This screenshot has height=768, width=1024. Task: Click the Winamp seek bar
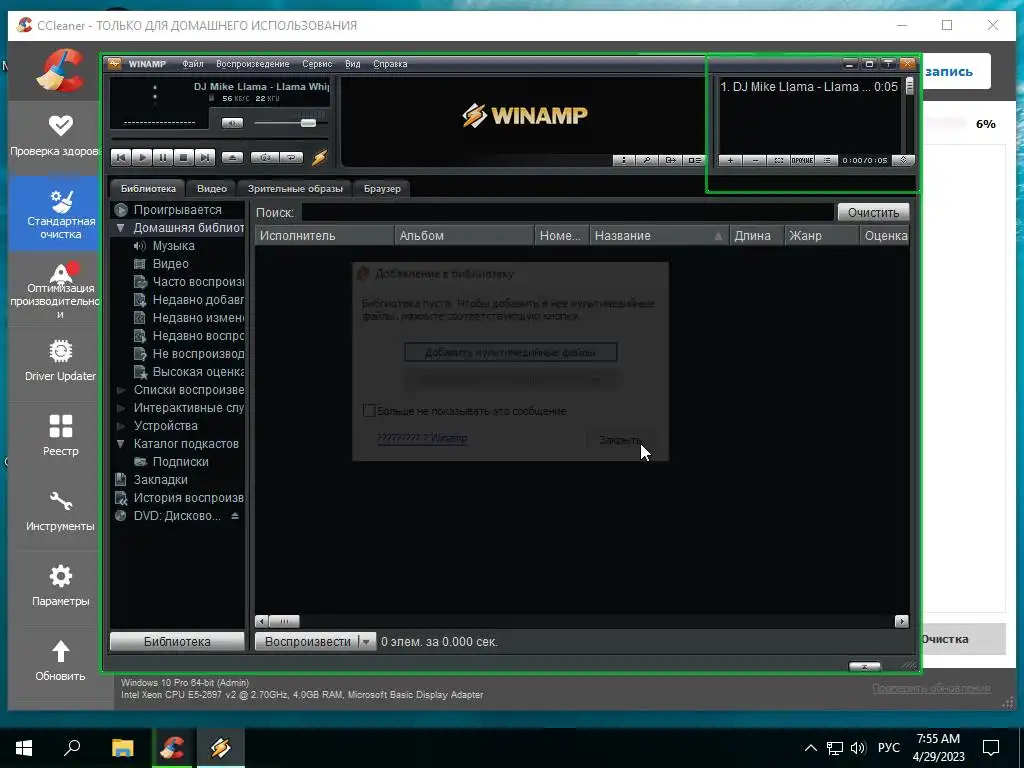pyautogui.click(x=219, y=139)
